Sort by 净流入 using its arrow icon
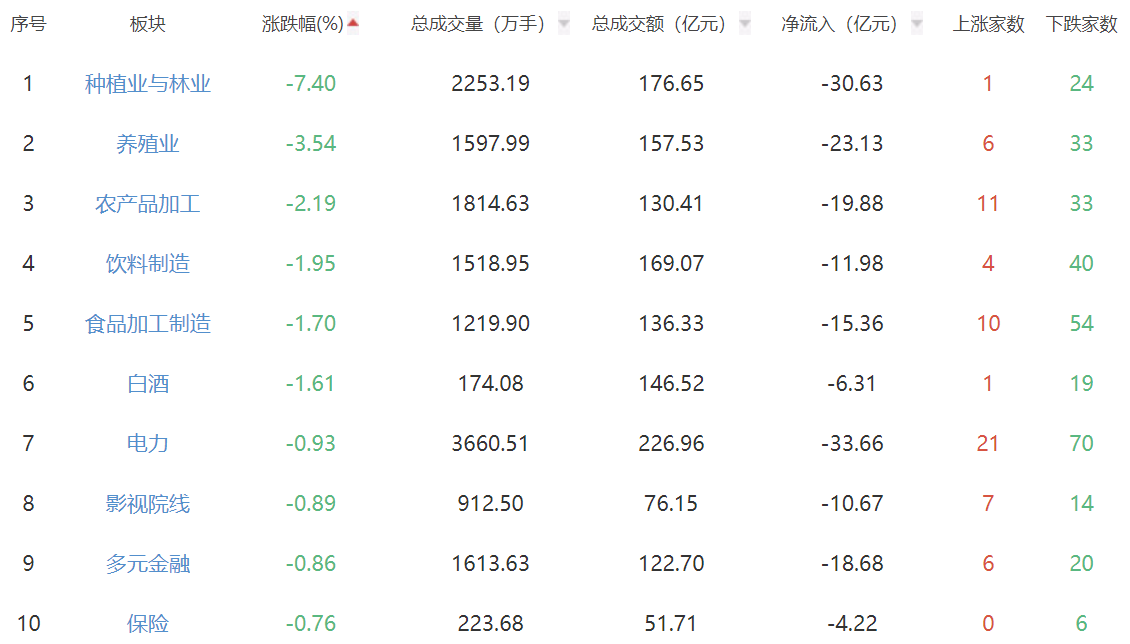Screen dimensions: 1130x644 pos(916,24)
